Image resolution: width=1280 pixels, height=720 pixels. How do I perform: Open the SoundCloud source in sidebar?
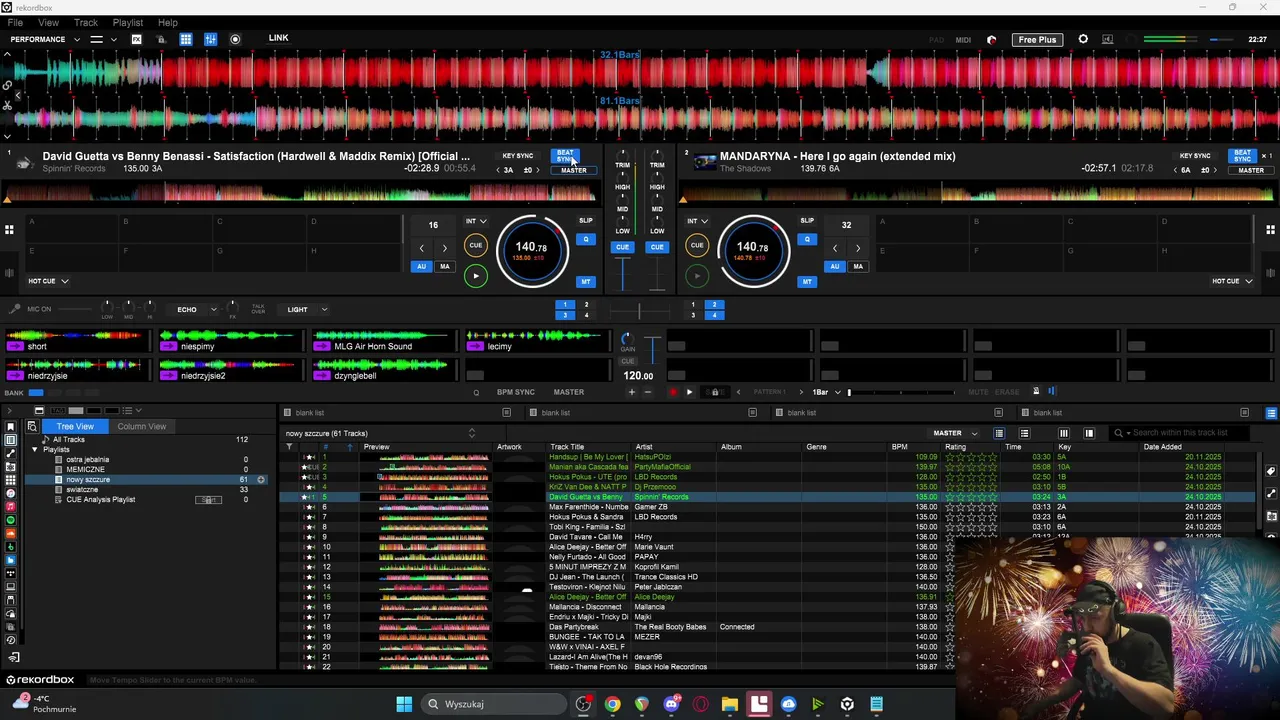tap(11, 533)
